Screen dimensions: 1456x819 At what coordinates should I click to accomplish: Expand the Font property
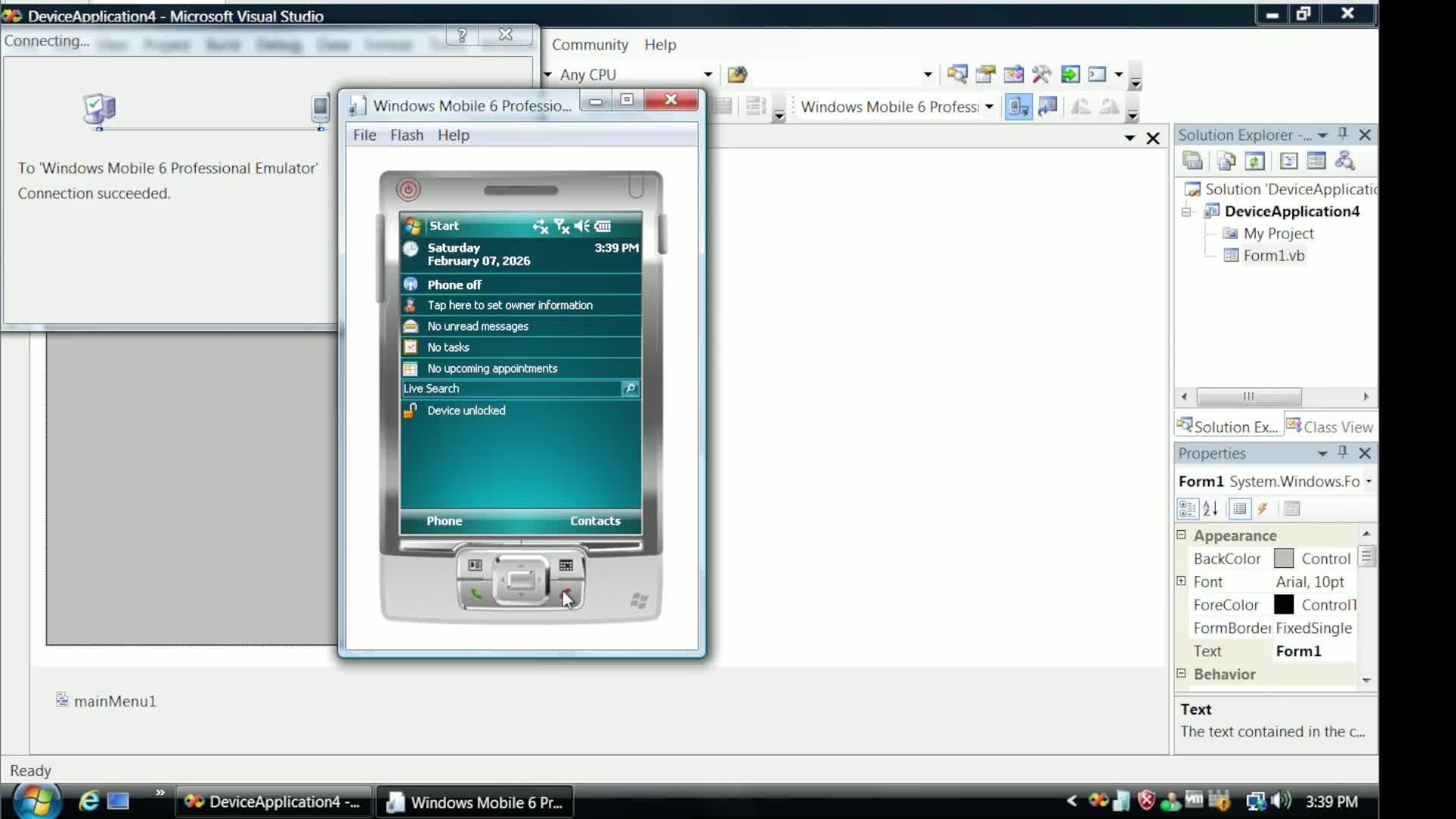click(x=1181, y=581)
